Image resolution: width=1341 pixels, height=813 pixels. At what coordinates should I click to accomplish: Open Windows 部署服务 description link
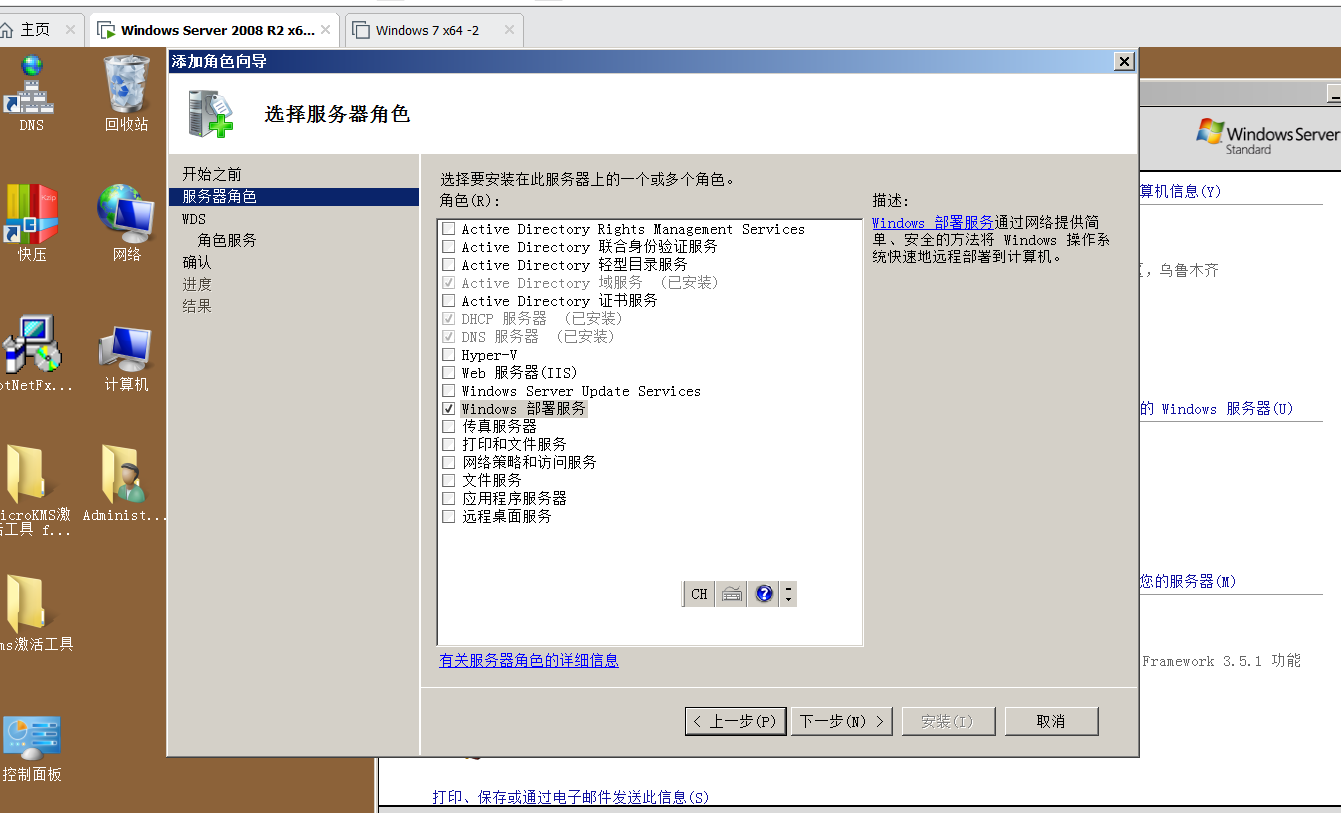pos(933,223)
